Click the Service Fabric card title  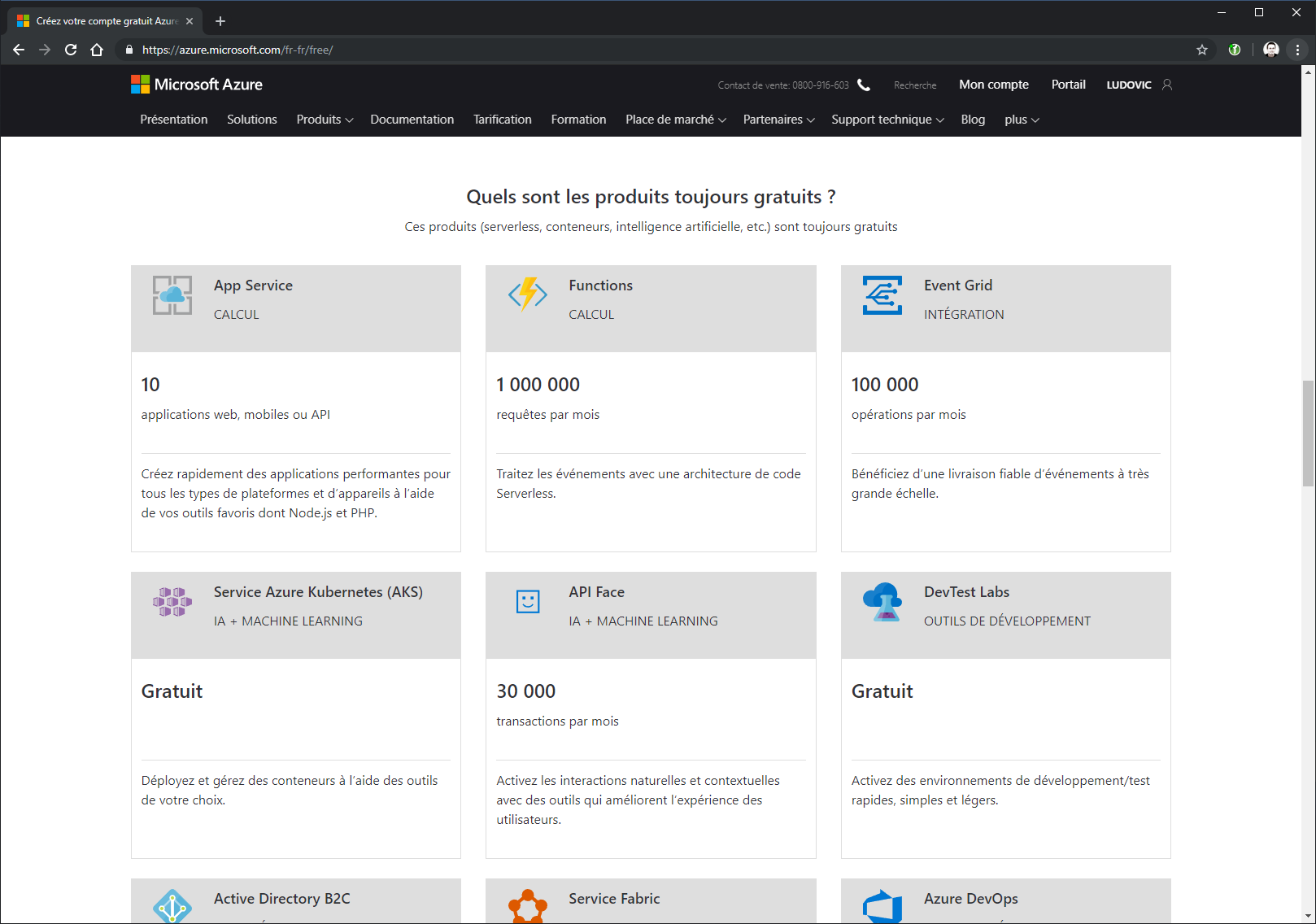(614, 899)
